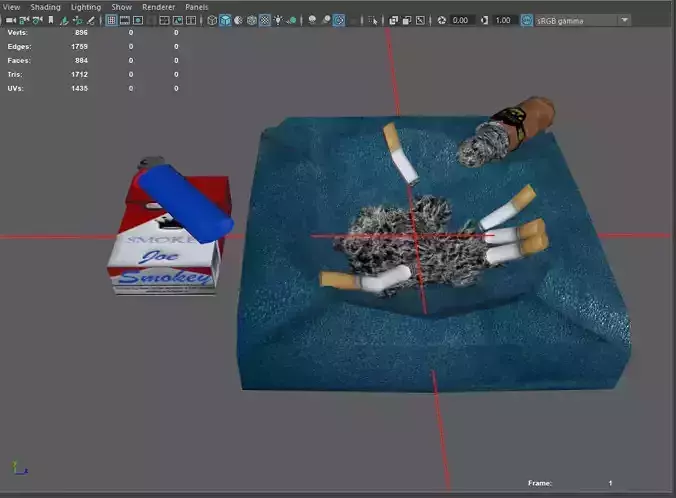
Task: Select the blue lighter model
Action: point(185,203)
